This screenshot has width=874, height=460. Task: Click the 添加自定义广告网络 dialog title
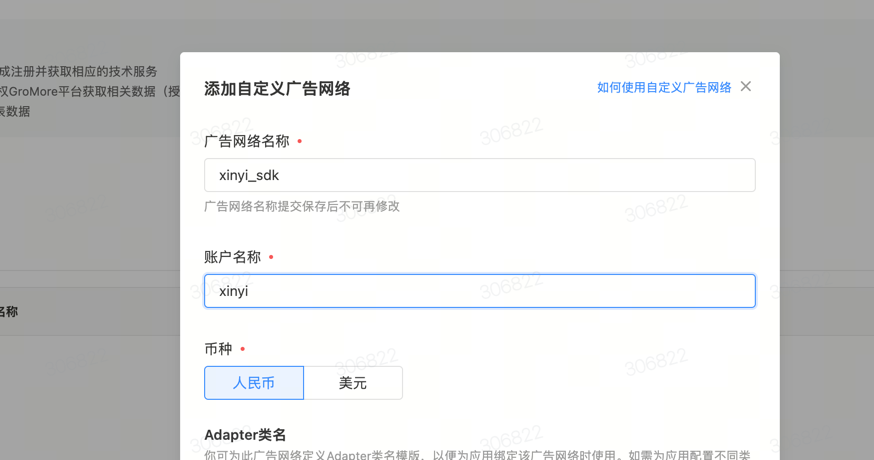277,89
